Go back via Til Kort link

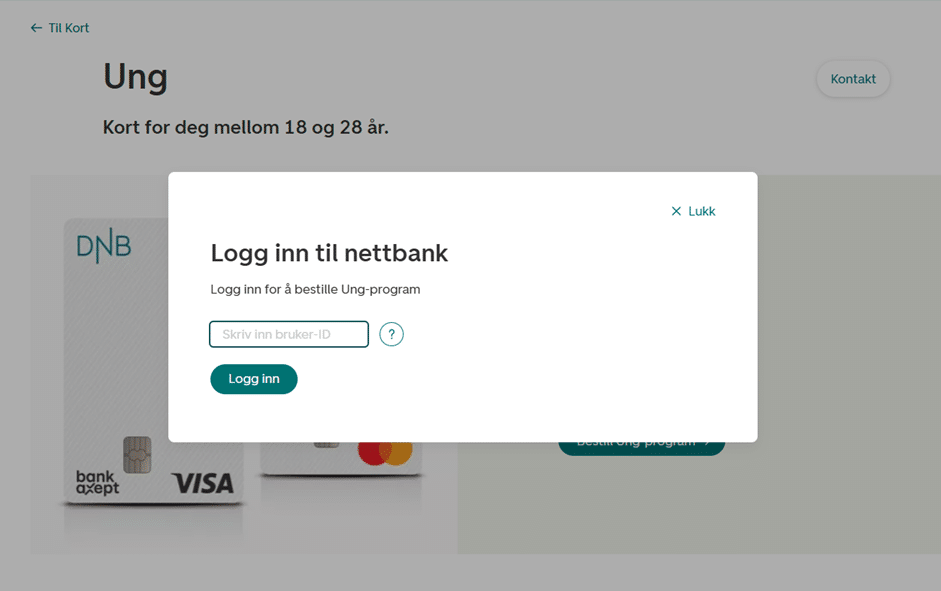[x=59, y=28]
